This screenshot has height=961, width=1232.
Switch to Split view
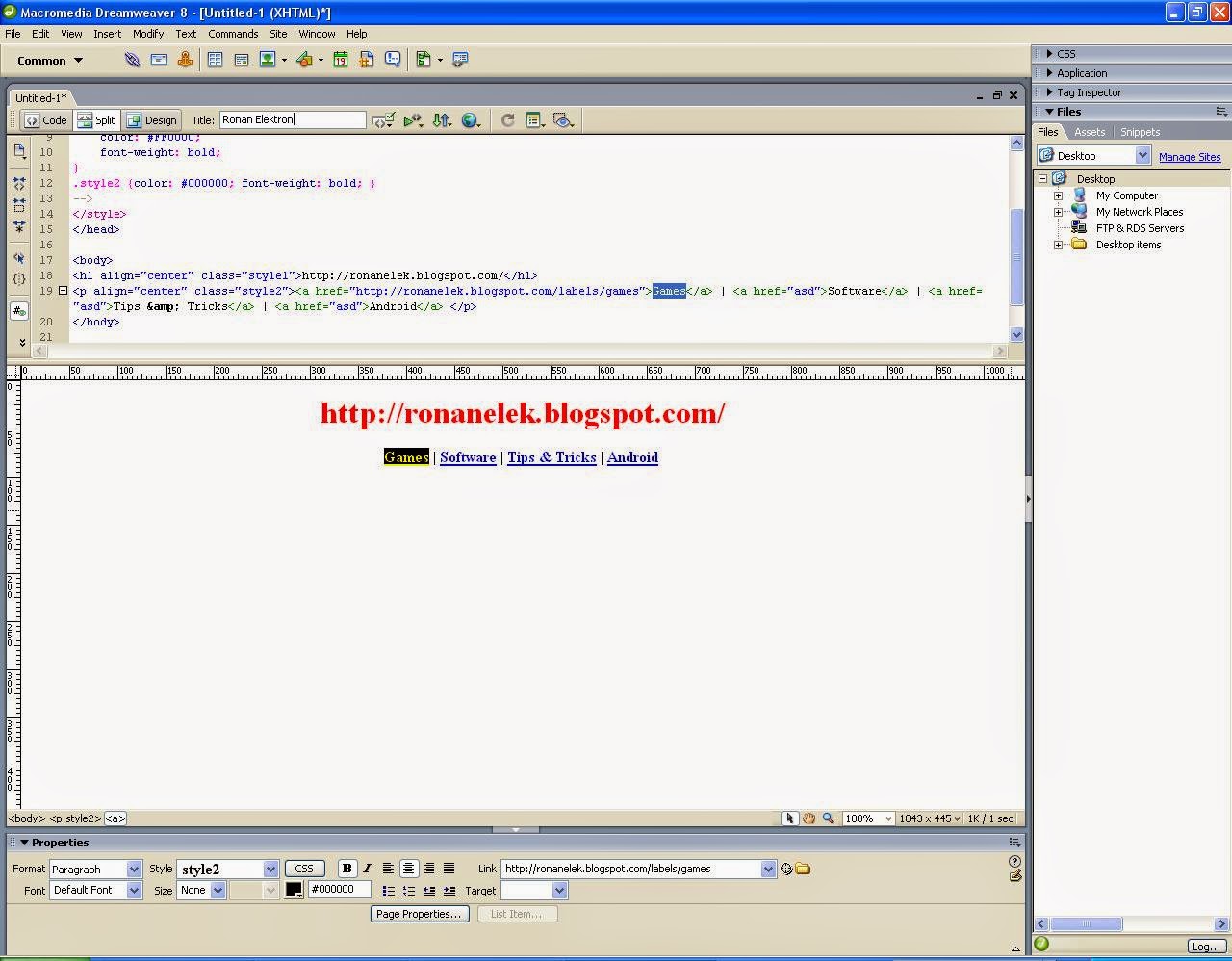coord(96,120)
